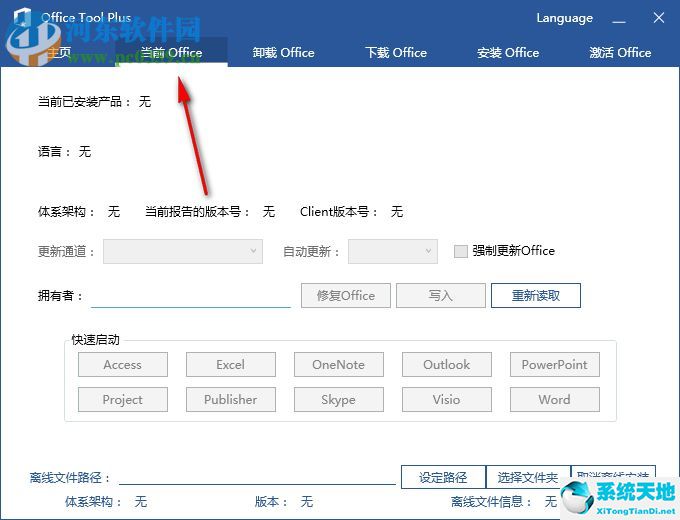Launch PowerPoint from quick start
The height and width of the screenshot is (520, 680).
pyautogui.click(x=555, y=364)
